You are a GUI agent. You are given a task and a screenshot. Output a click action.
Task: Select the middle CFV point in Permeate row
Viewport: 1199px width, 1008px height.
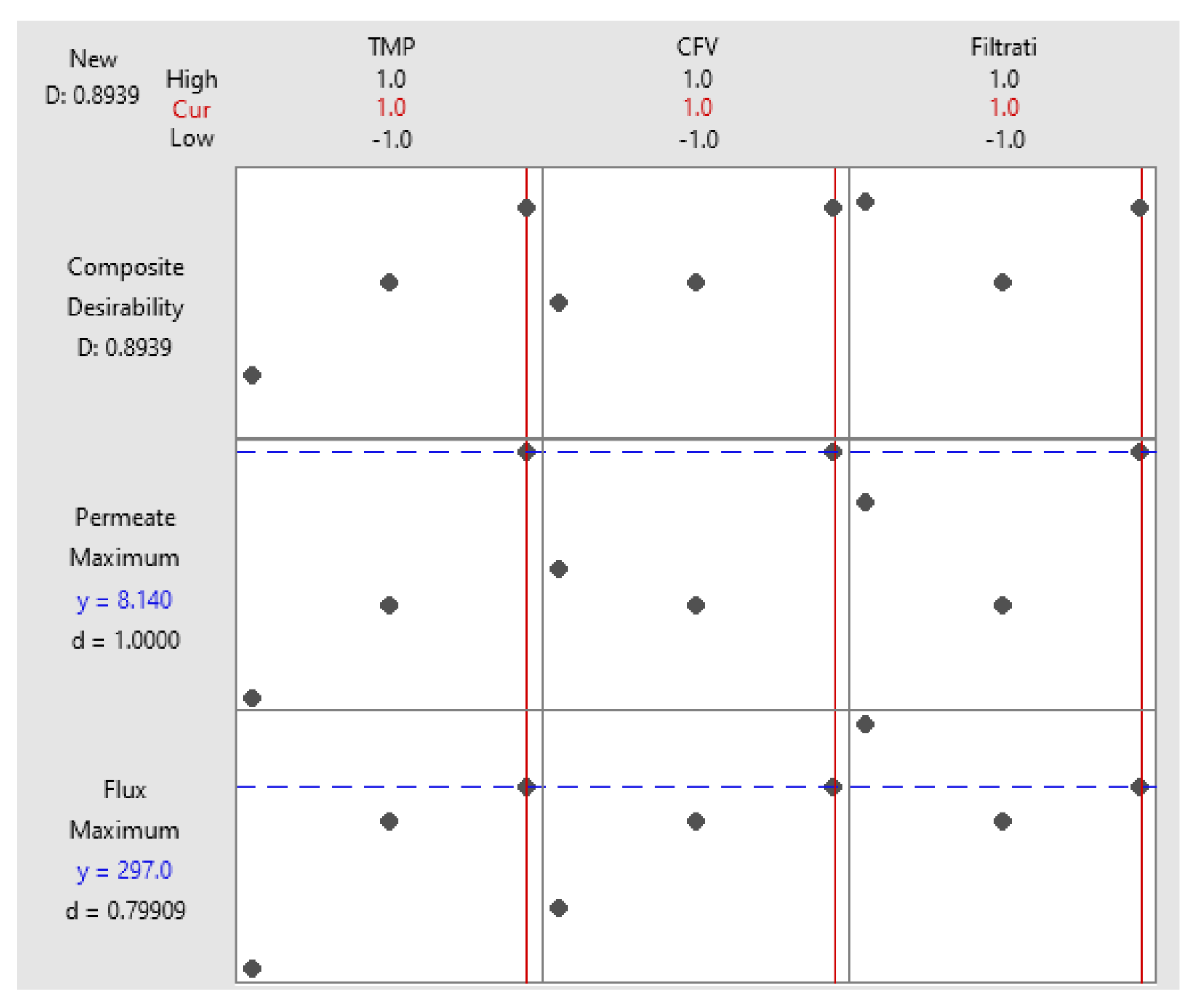(696, 606)
